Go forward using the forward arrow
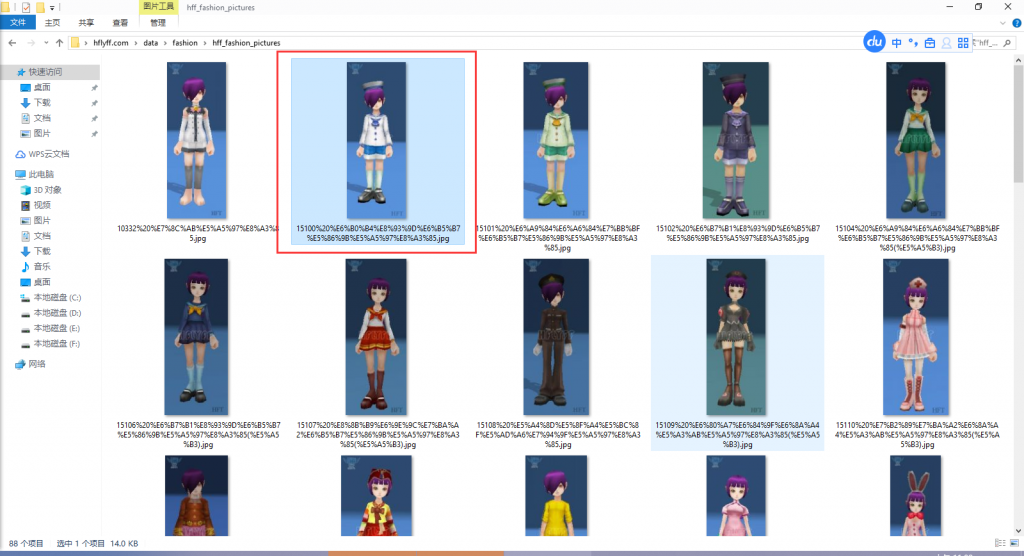This screenshot has width=1024, height=556. pos(31,43)
